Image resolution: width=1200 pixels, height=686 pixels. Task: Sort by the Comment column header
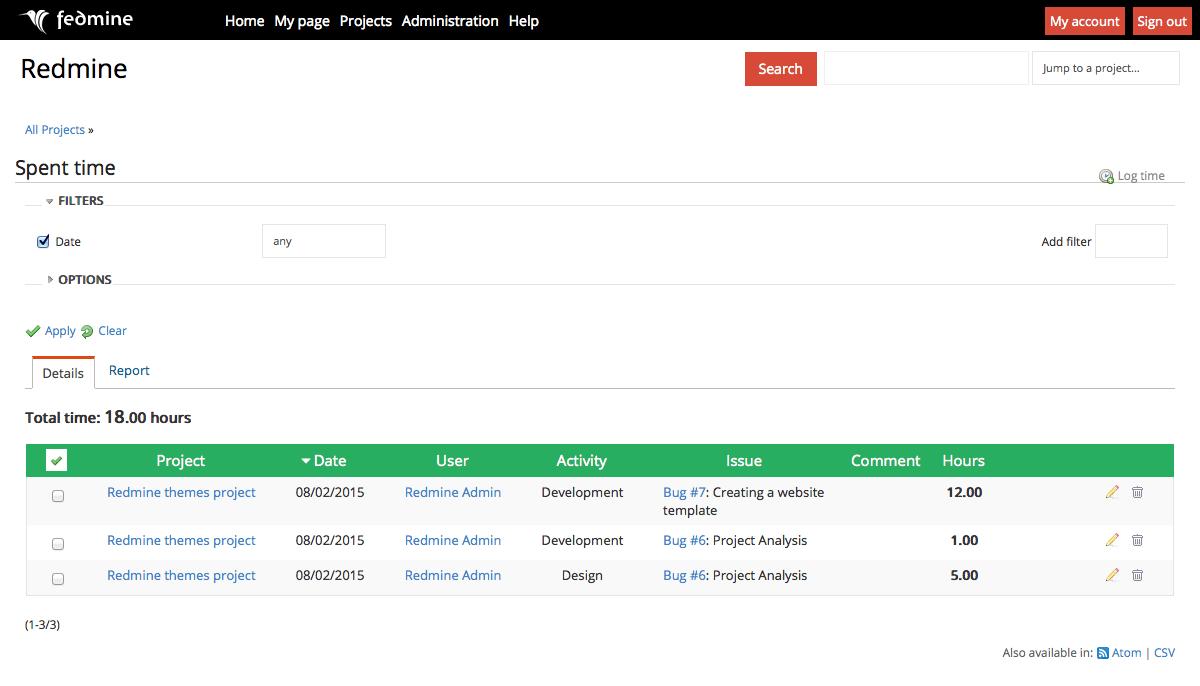[886, 461]
